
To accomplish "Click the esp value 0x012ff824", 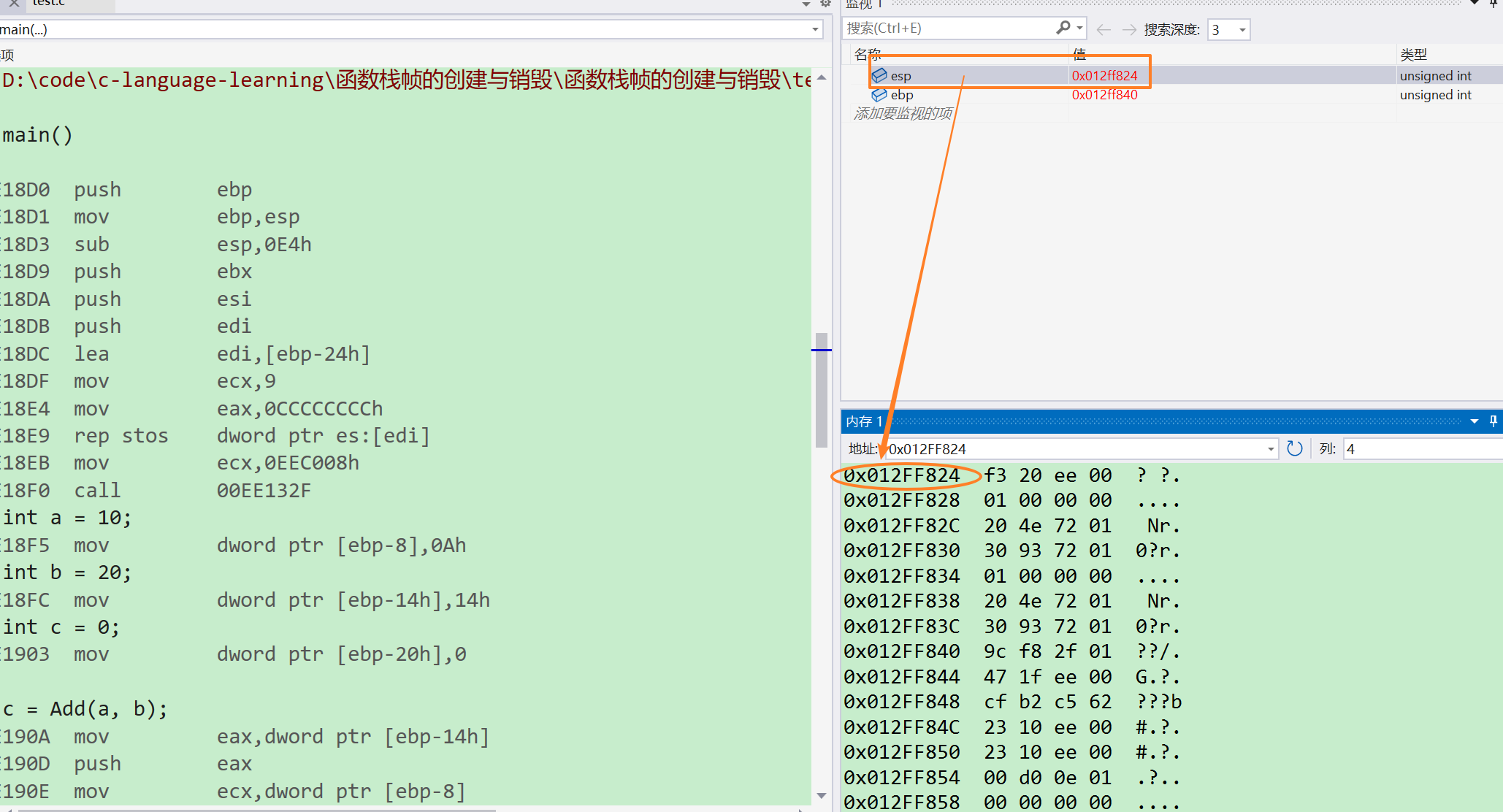I will [1104, 75].
